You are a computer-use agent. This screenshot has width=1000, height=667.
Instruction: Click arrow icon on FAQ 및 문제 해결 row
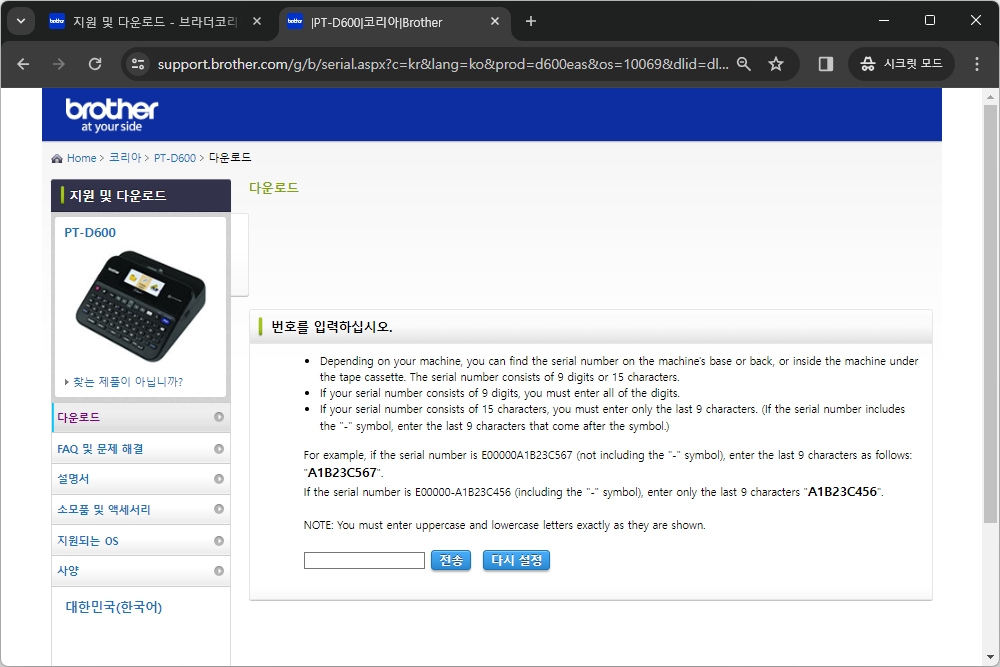219,449
